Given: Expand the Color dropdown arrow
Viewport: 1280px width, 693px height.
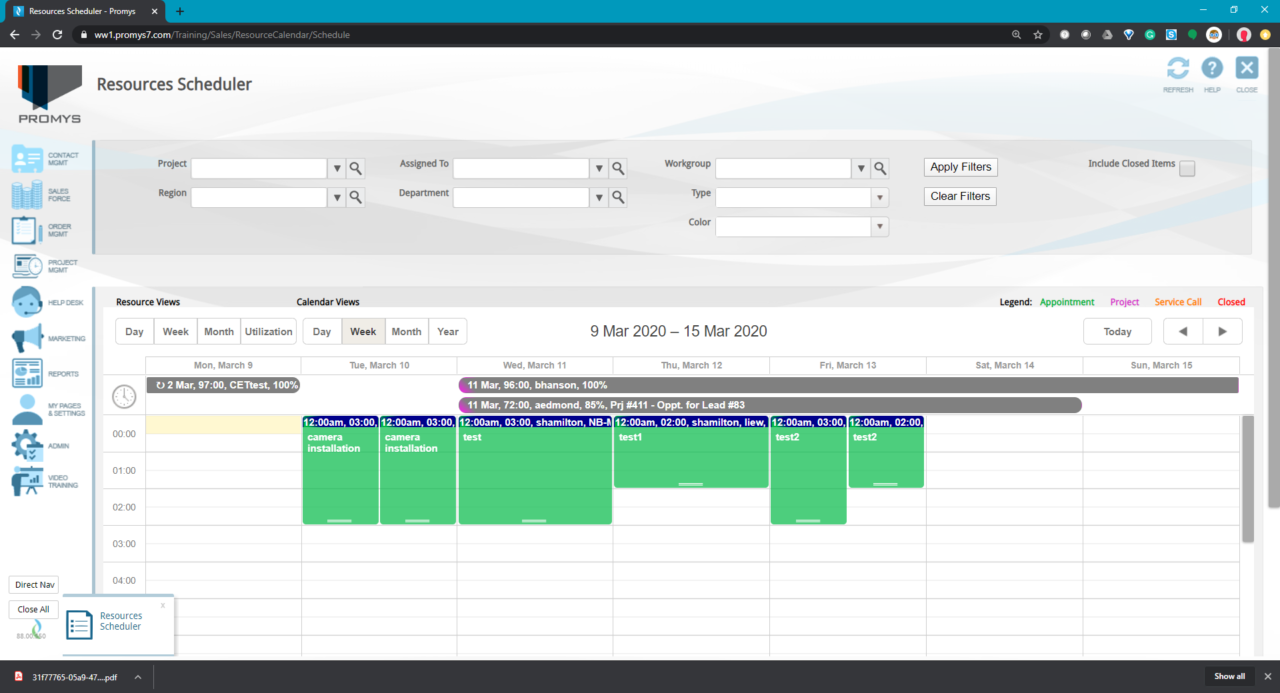Looking at the screenshot, I should pos(880,227).
